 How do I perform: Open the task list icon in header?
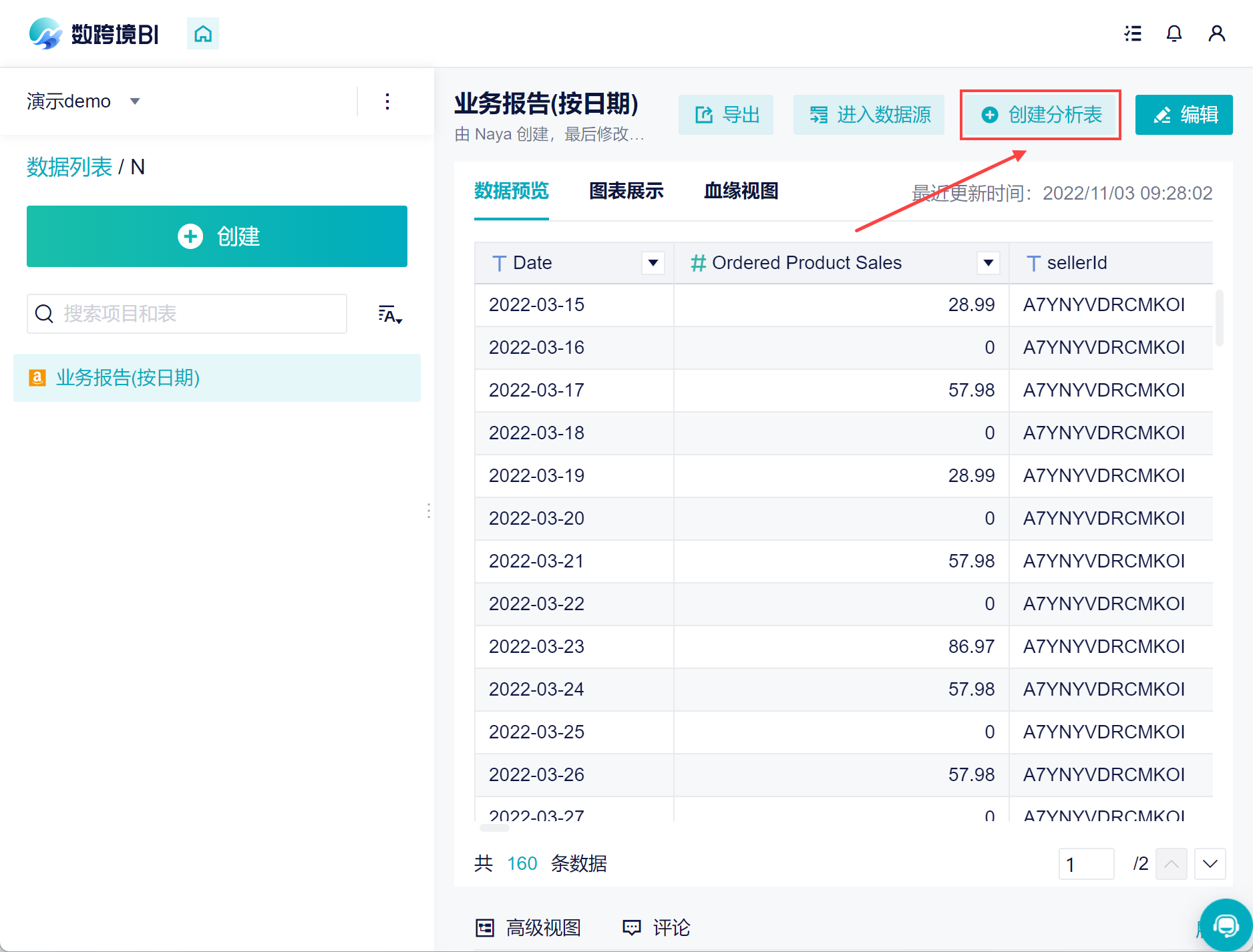coord(1133,33)
